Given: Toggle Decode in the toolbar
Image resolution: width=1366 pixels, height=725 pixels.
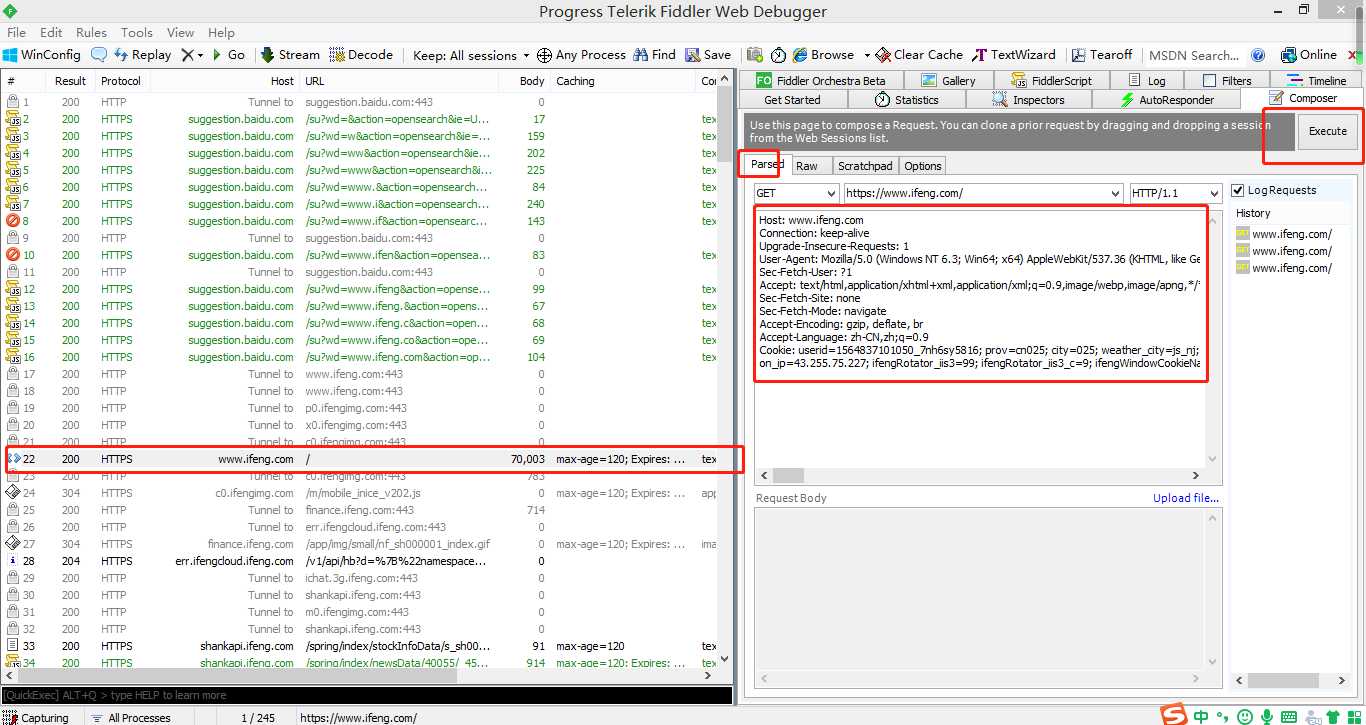Looking at the screenshot, I should click(x=361, y=55).
